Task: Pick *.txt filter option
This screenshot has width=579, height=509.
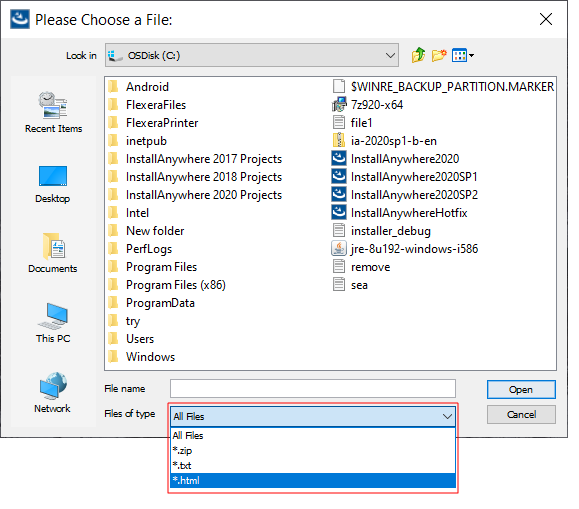Action: 313,465
